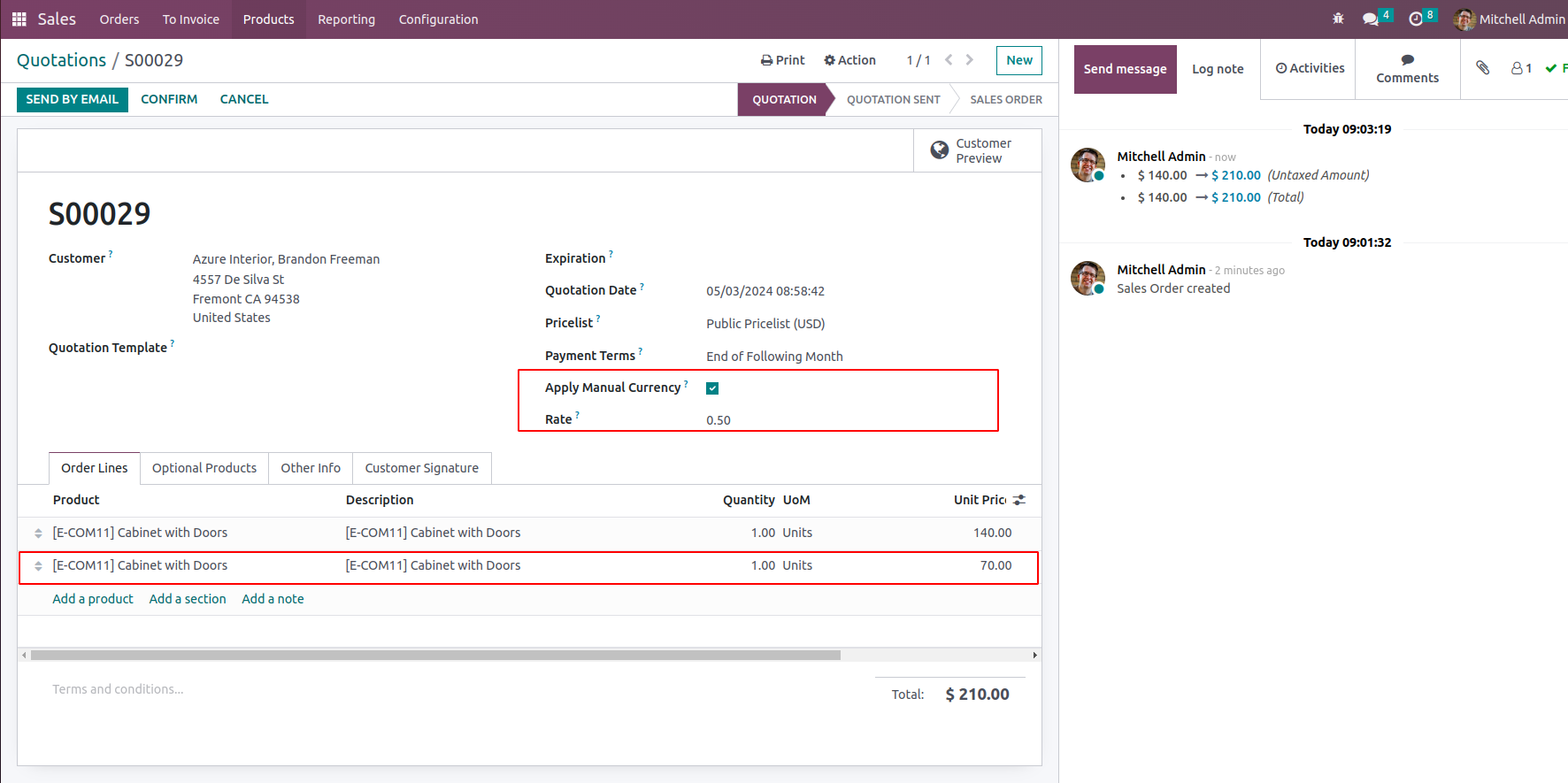Open the activities clock icon in navbar
The height and width of the screenshot is (783, 1568).
(1416, 19)
